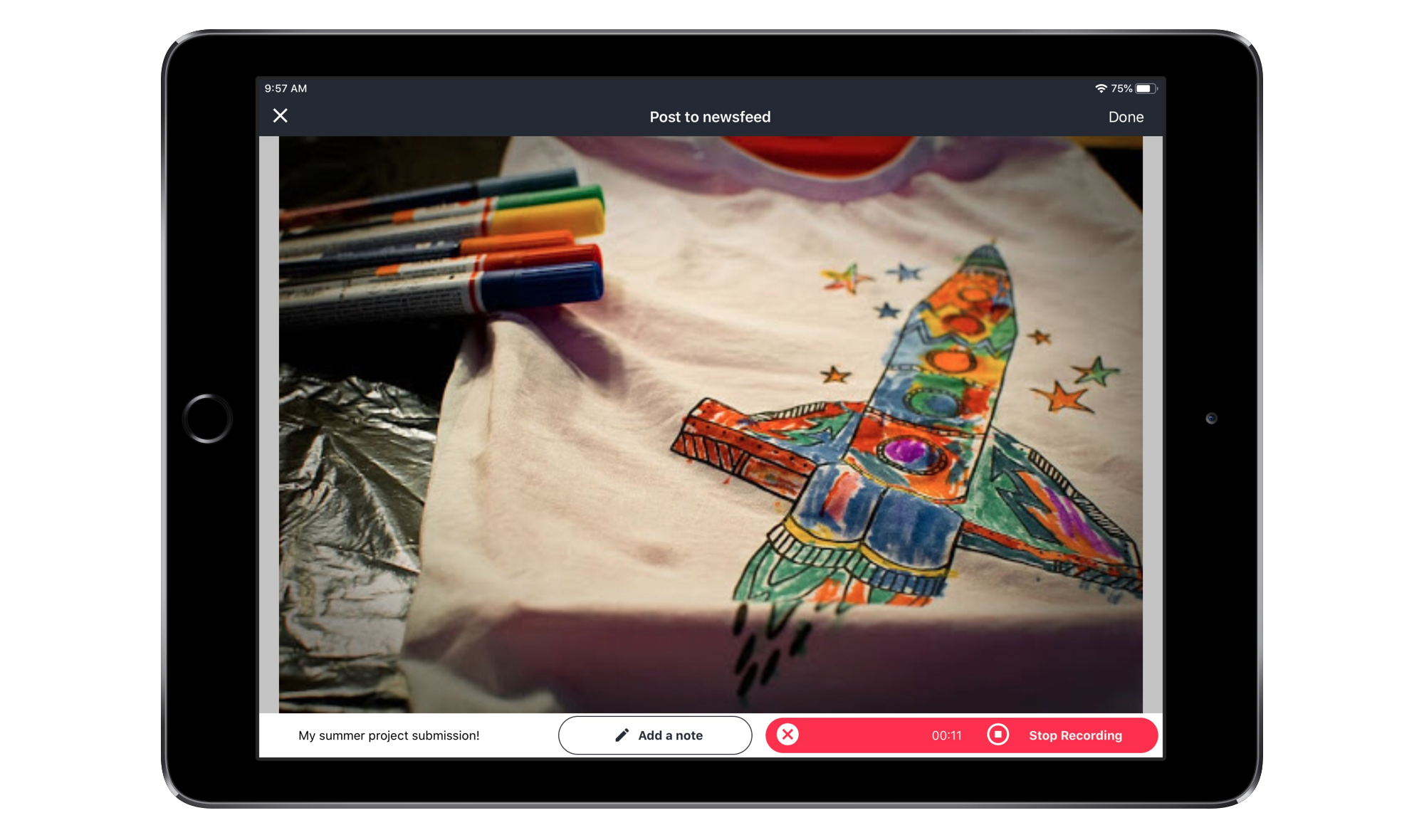Viewport: 1424px width, 840px height.
Task: Cancel the recording with the X icon
Action: (787, 735)
